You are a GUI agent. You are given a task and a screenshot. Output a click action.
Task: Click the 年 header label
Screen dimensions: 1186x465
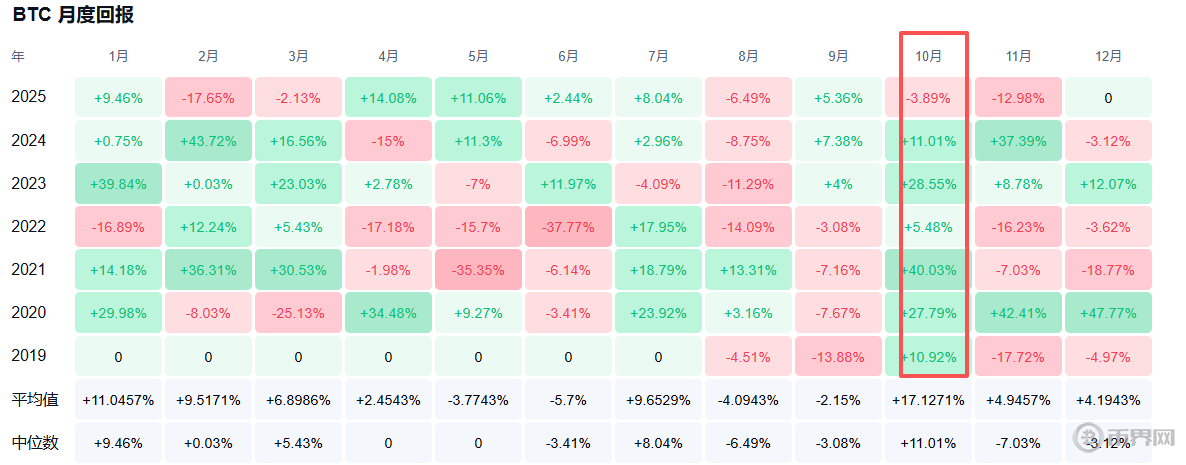18,56
